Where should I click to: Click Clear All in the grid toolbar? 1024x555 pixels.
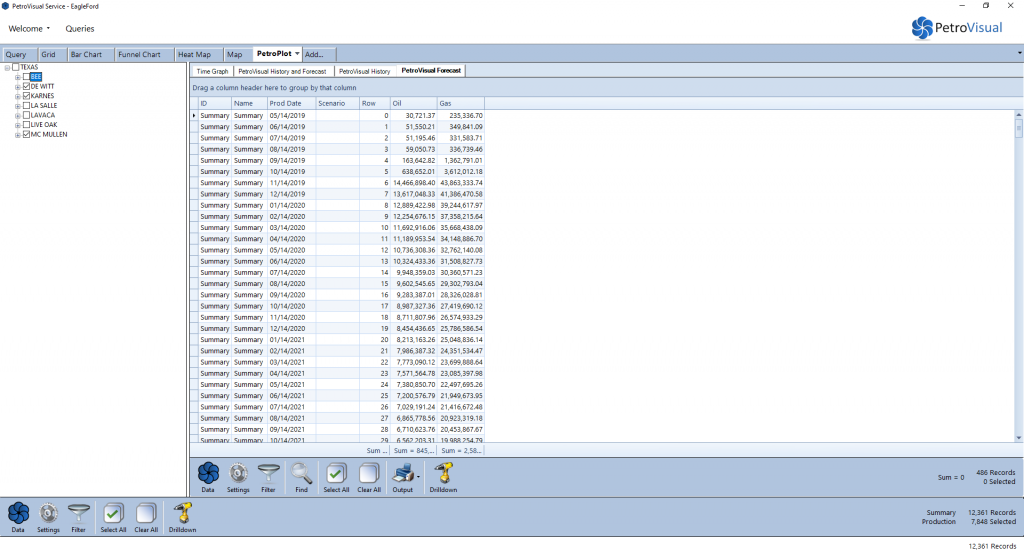click(369, 473)
